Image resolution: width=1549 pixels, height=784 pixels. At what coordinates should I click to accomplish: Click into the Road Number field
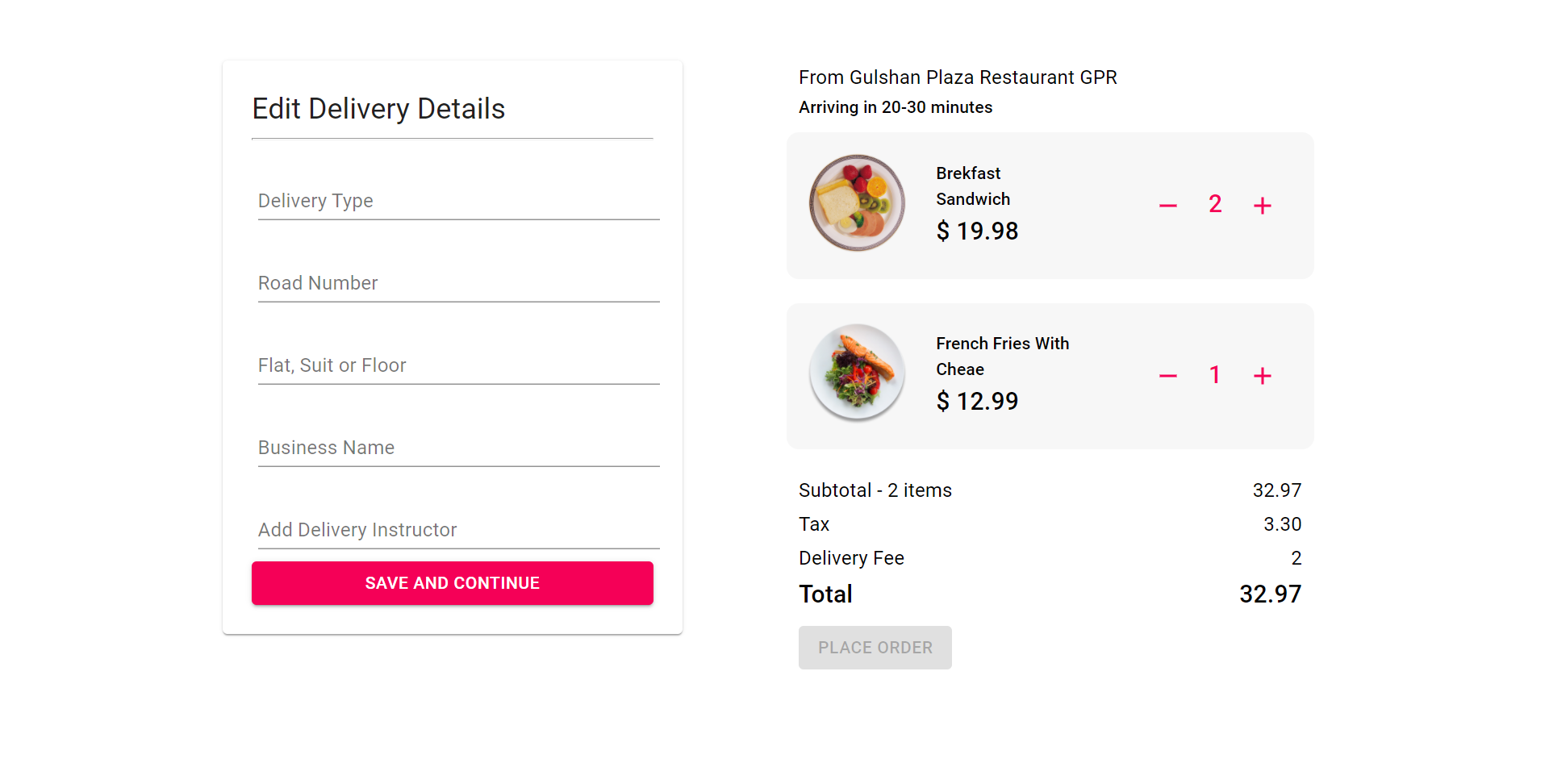pyautogui.click(x=458, y=283)
